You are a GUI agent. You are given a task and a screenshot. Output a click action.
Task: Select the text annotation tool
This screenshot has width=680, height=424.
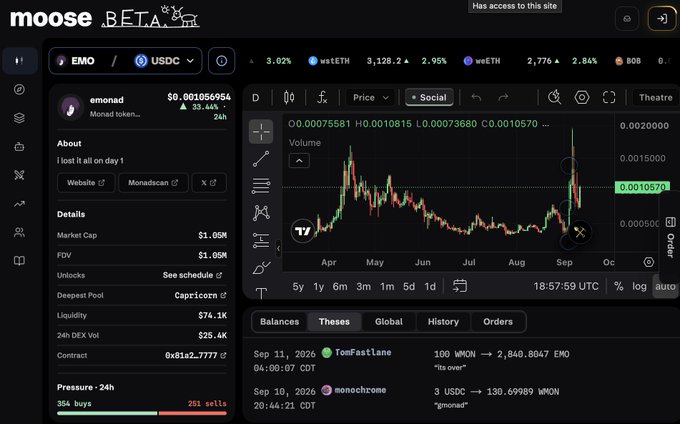[x=261, y=293]
